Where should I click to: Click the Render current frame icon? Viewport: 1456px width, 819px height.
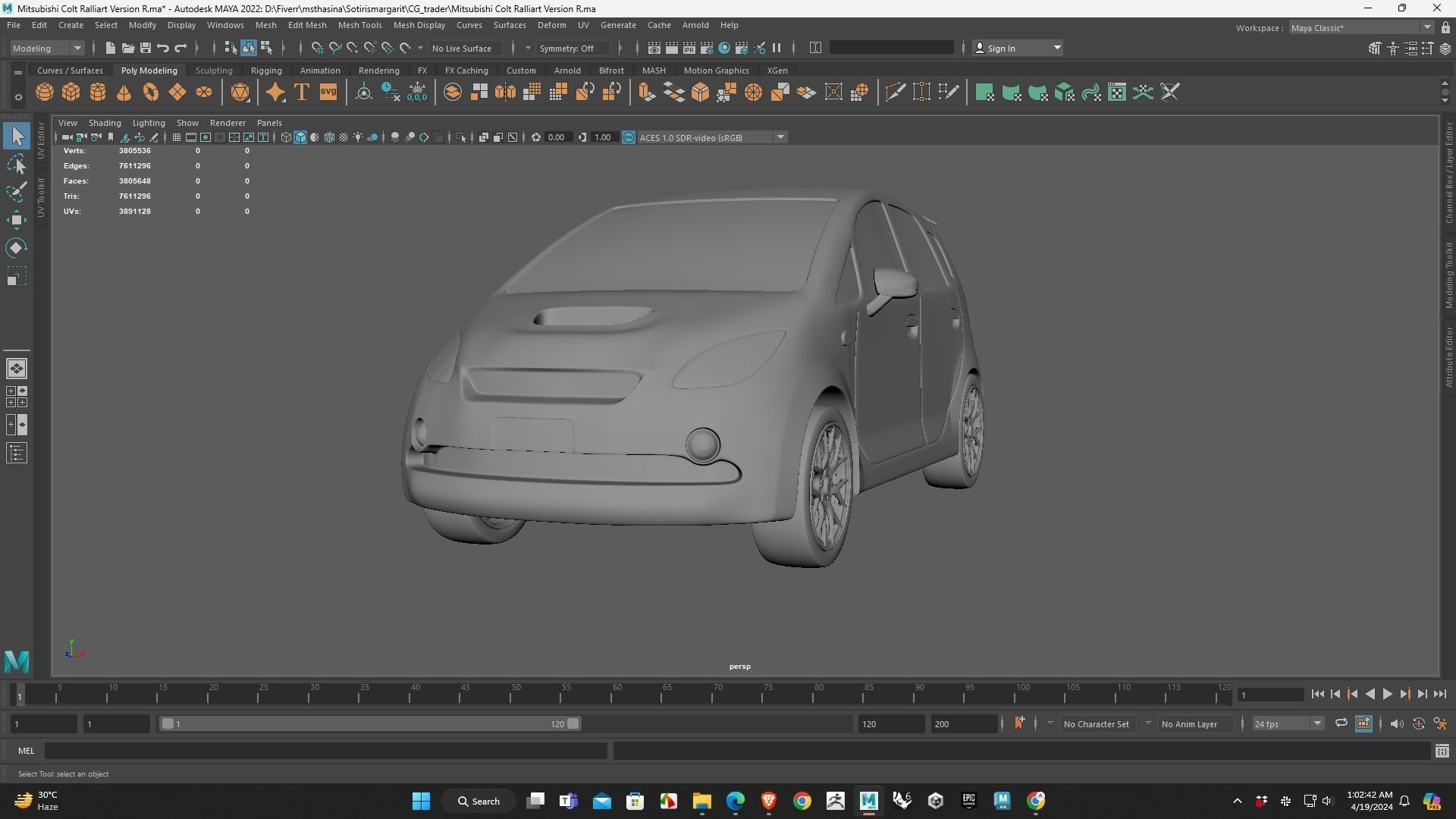coord(672,48)
